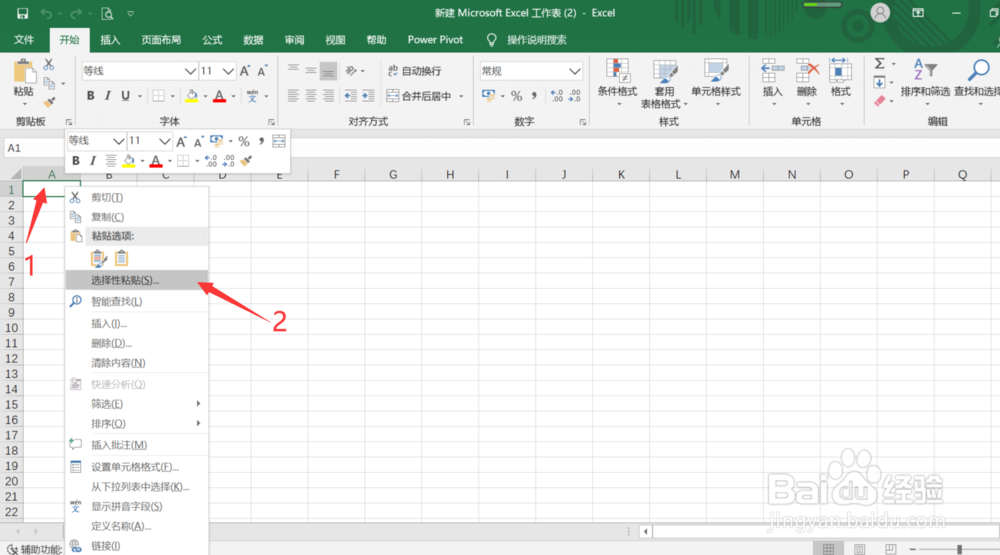Image resolution: width=1000 pixels, height=555 pixels.
Task: Open the Font group dialog launcher
Action: [271, 122]
